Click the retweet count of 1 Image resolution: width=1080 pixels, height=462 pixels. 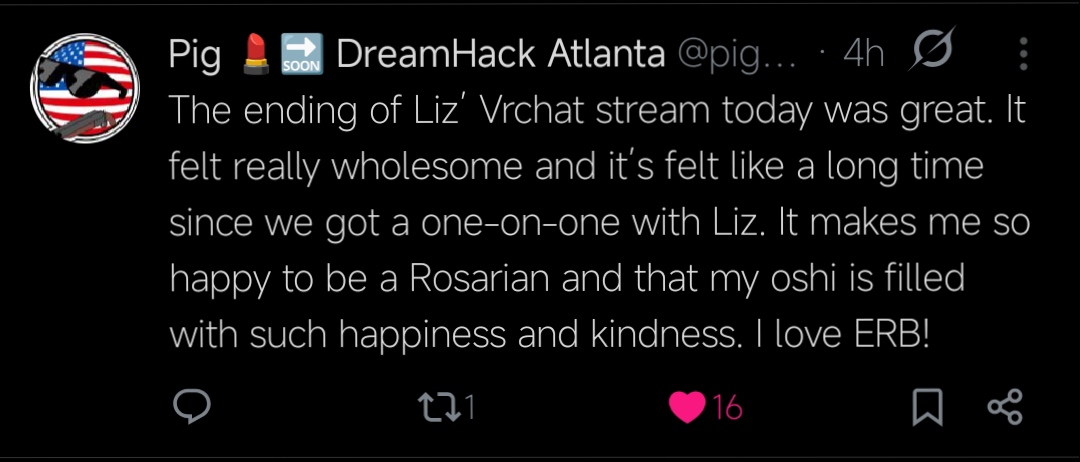[x=469, y=407]
